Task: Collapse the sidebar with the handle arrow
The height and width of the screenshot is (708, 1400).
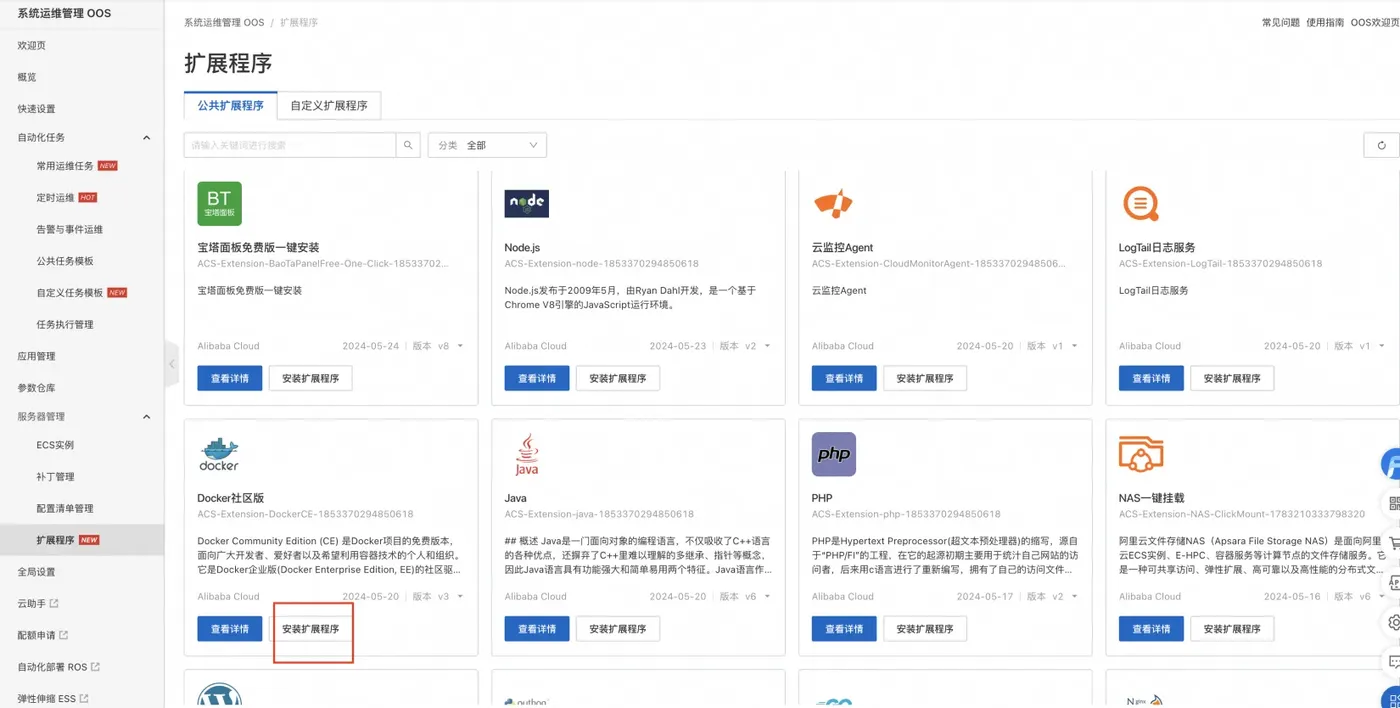Action: (x=171, y=364)
